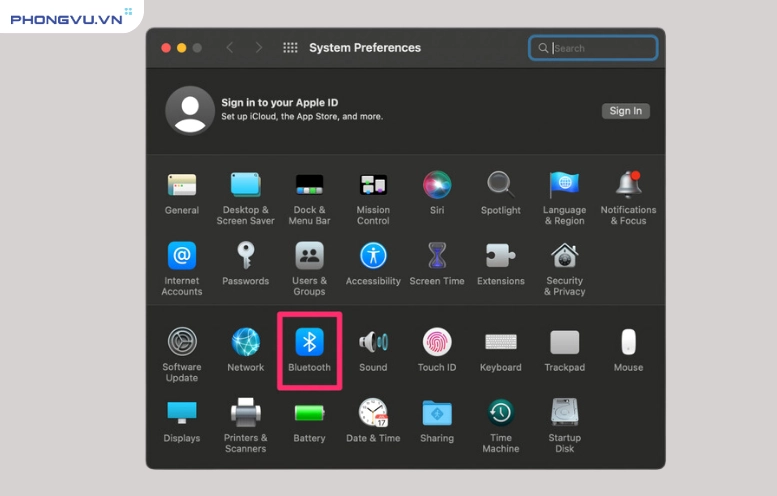Click the Search field
The height and width of the screenshot is (496, 777).
pos(600,48)
